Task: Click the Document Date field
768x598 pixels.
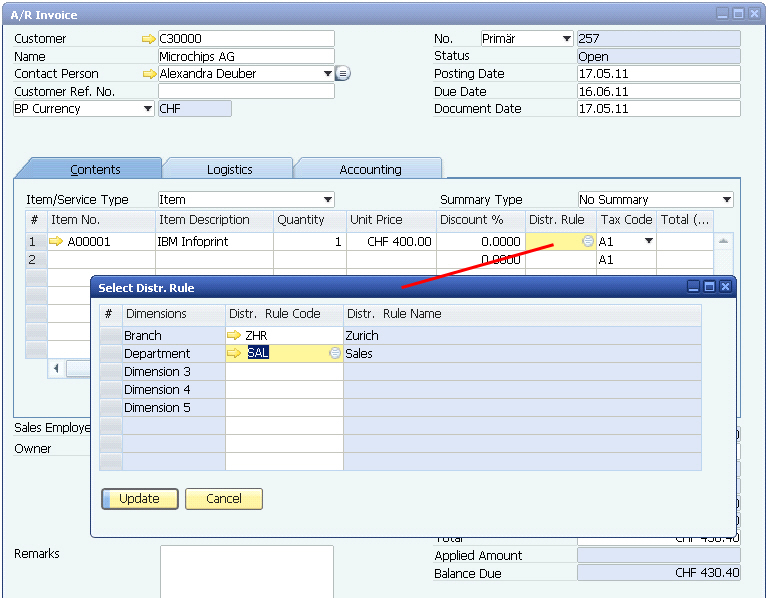Action: (x=659, y=109)
